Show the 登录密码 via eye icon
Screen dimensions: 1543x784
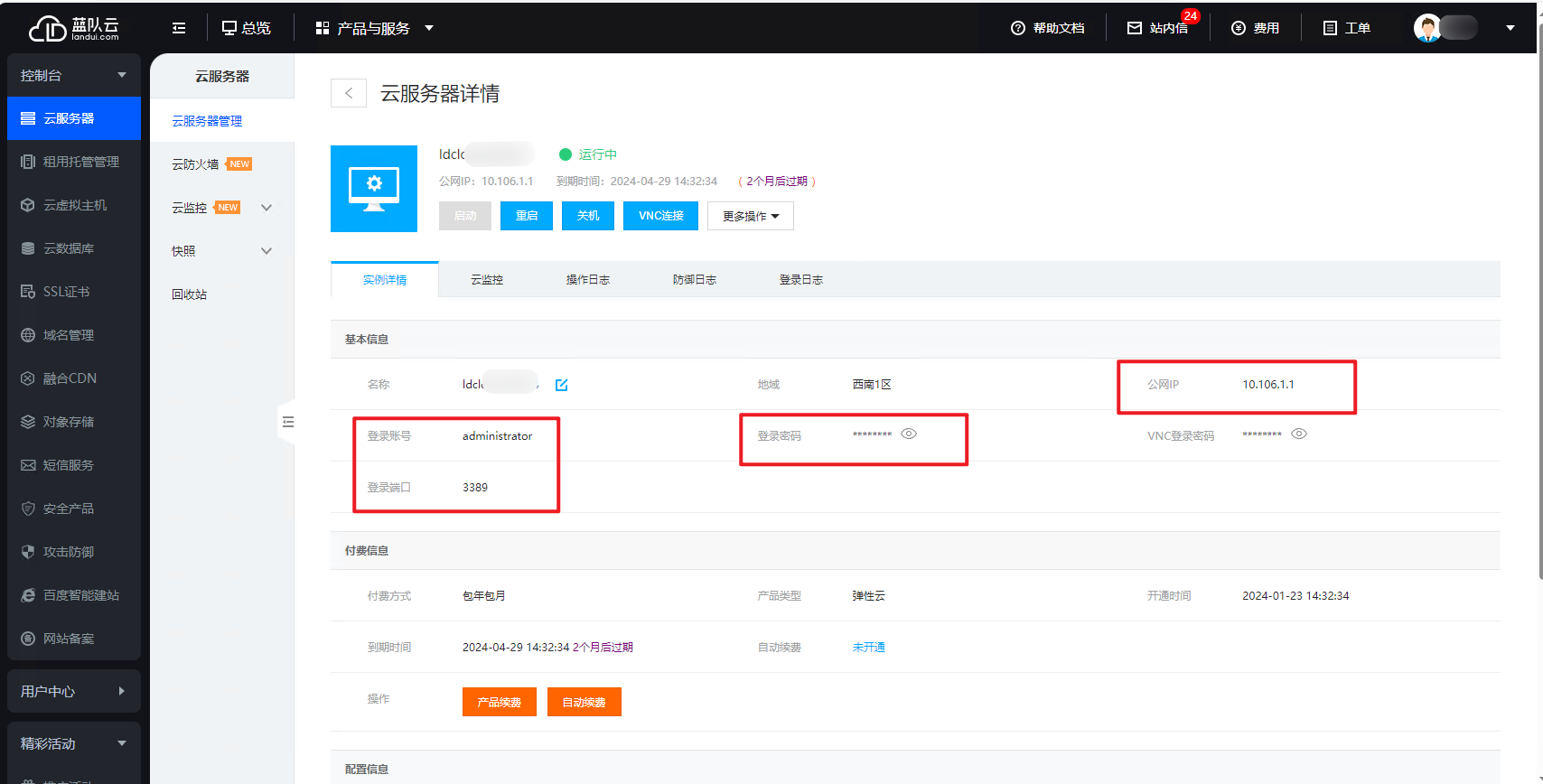coord(909,434)
